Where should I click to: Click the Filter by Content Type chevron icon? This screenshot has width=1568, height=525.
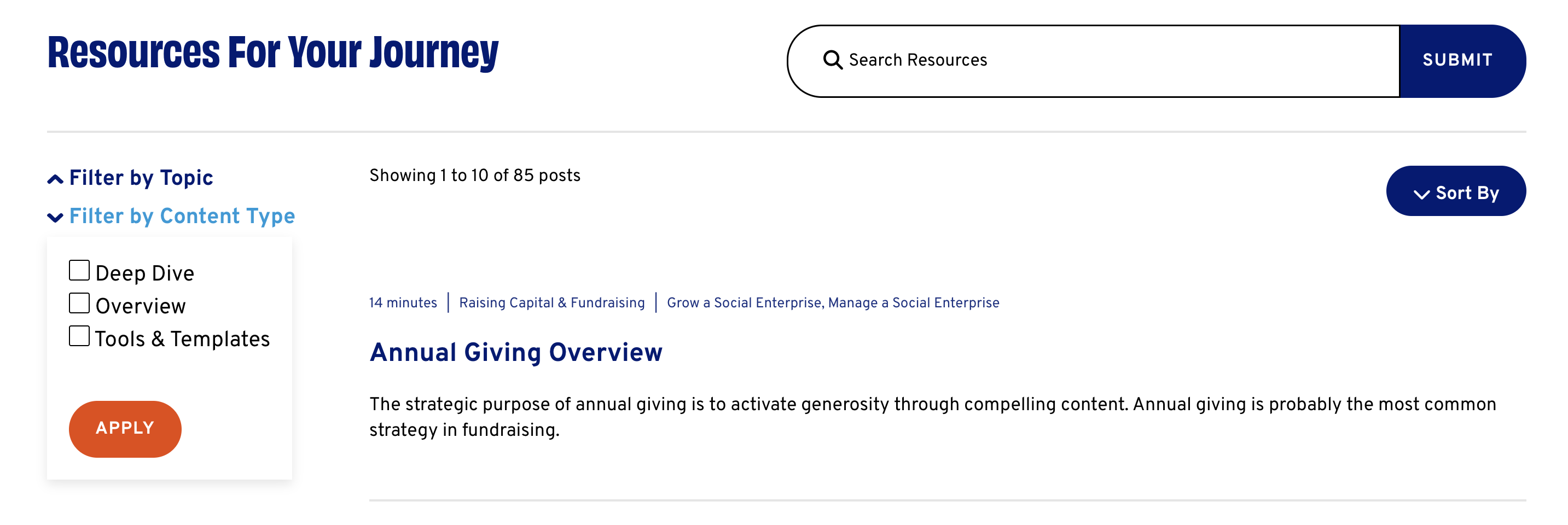[x=55, y=217]
